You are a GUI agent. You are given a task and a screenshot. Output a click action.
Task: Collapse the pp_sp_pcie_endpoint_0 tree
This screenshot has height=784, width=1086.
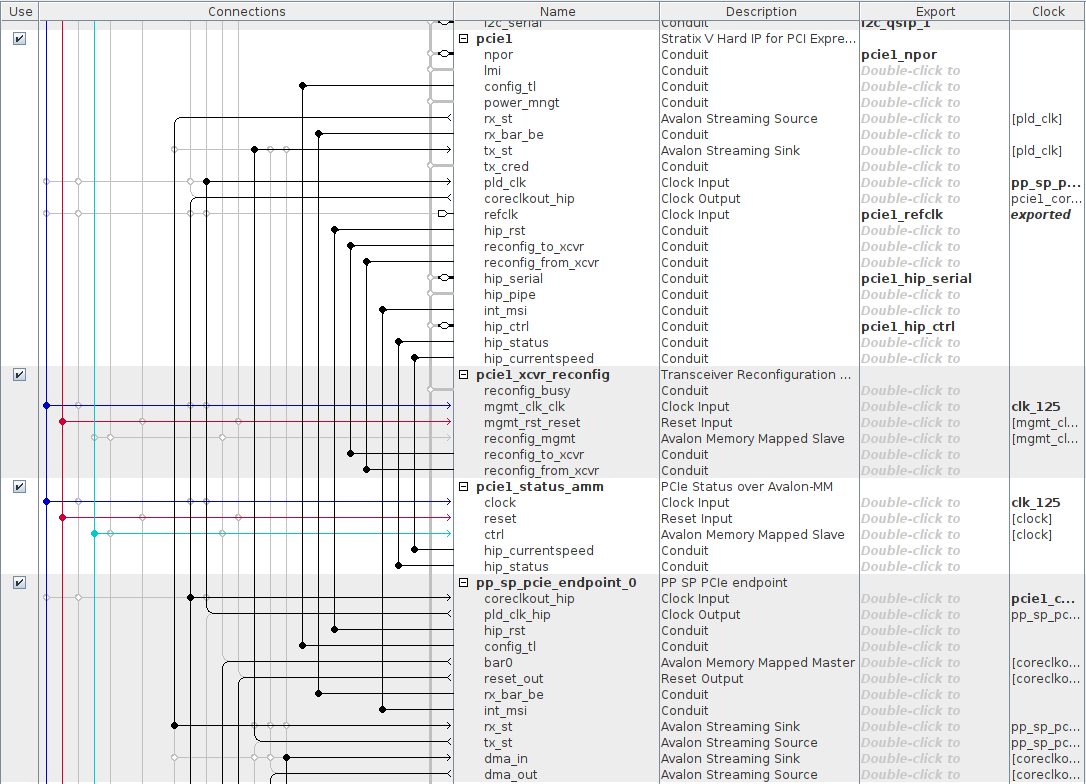click(x=462, y=582)
